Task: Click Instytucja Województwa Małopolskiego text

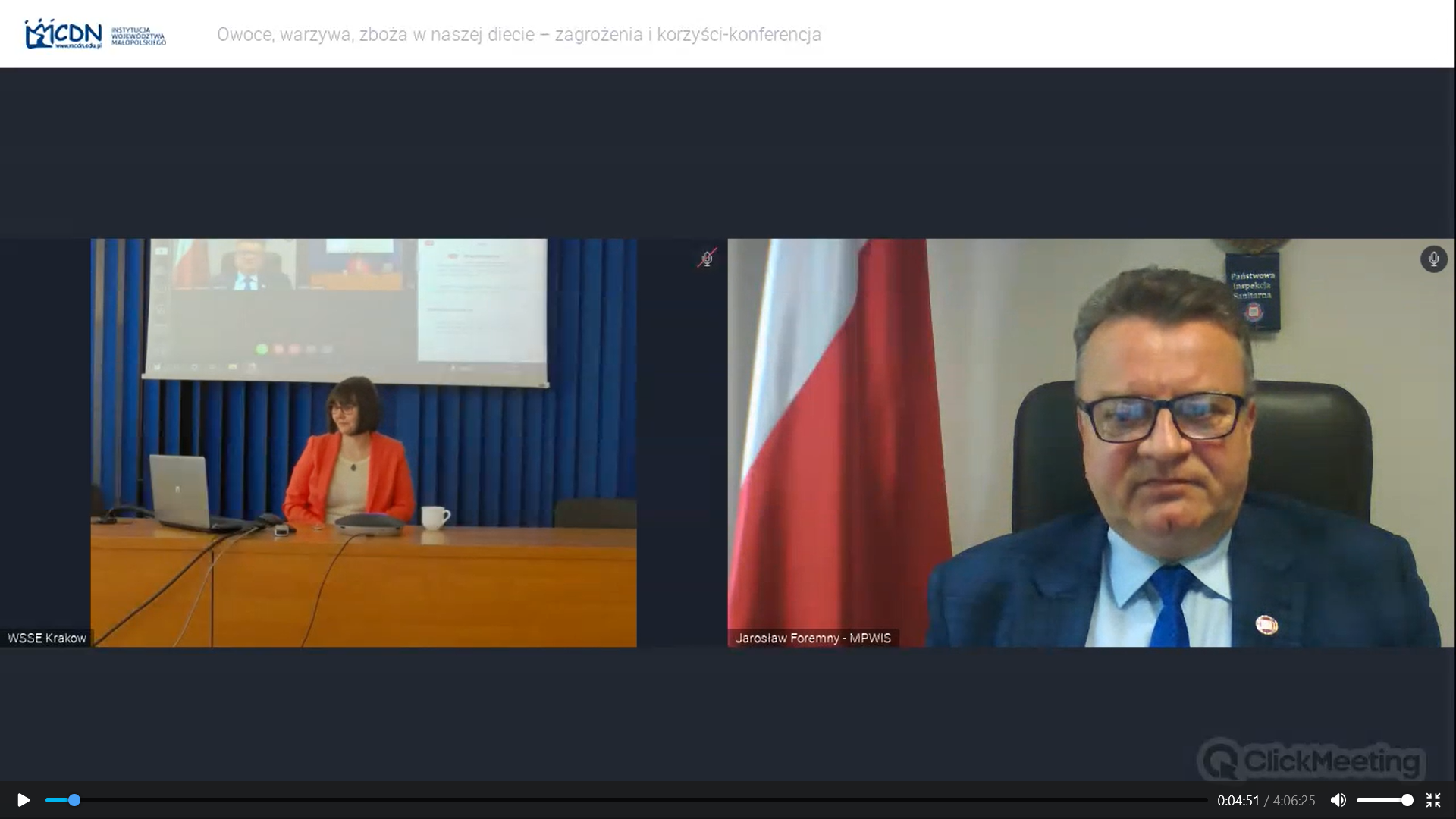Action: 138,36
